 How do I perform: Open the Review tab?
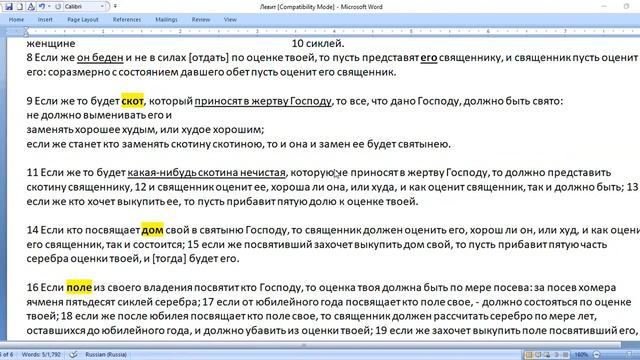tap(201, 20)
